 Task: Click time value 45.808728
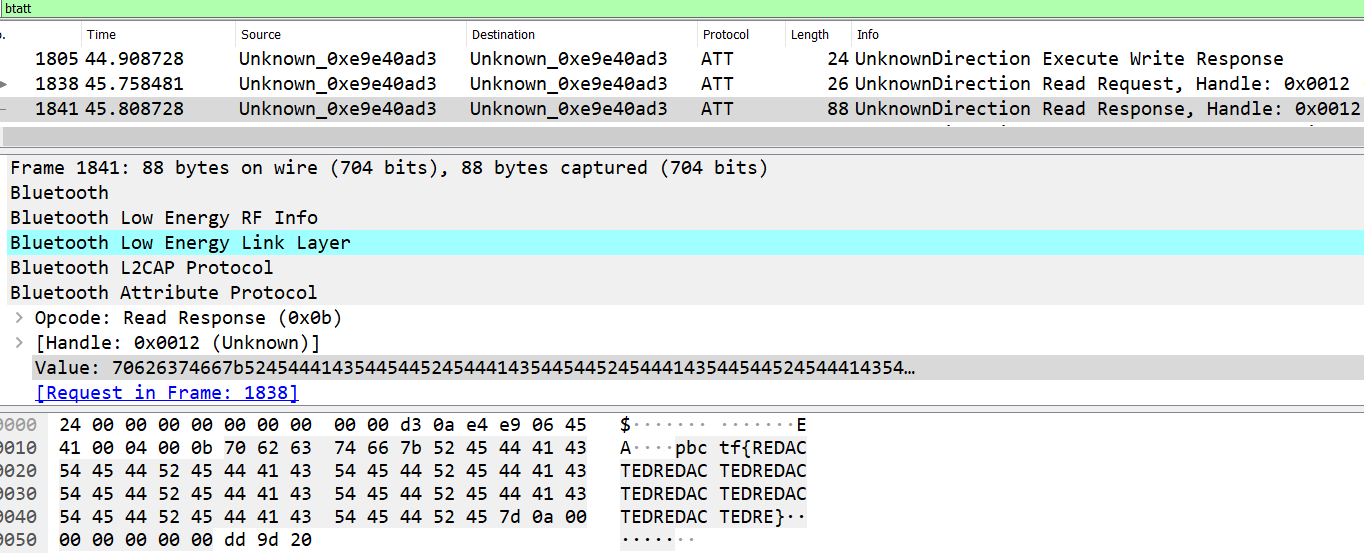coord(134,109)
